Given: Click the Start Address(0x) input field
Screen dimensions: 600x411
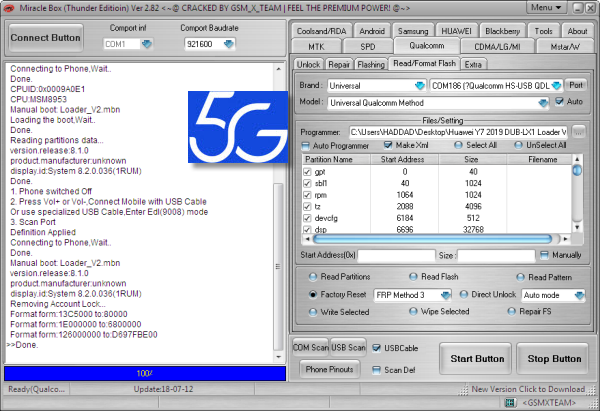Looking at the screenshot, I should coord(396,255).
